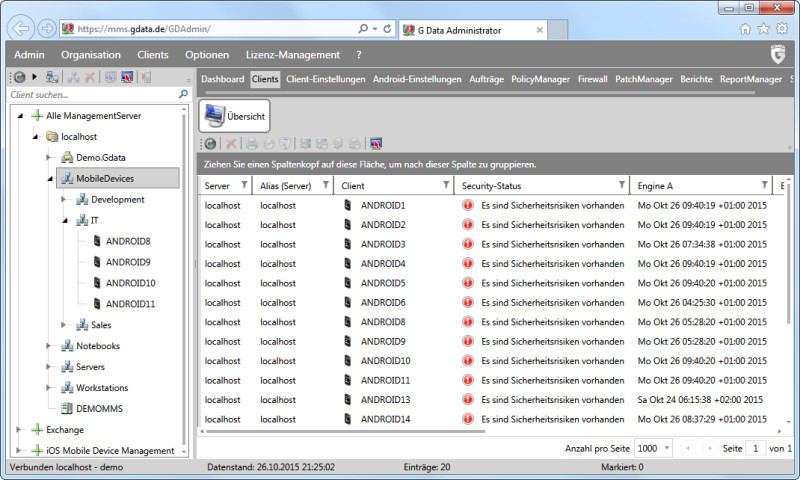Switch to the Aufträge tab

tap(486, 79)
